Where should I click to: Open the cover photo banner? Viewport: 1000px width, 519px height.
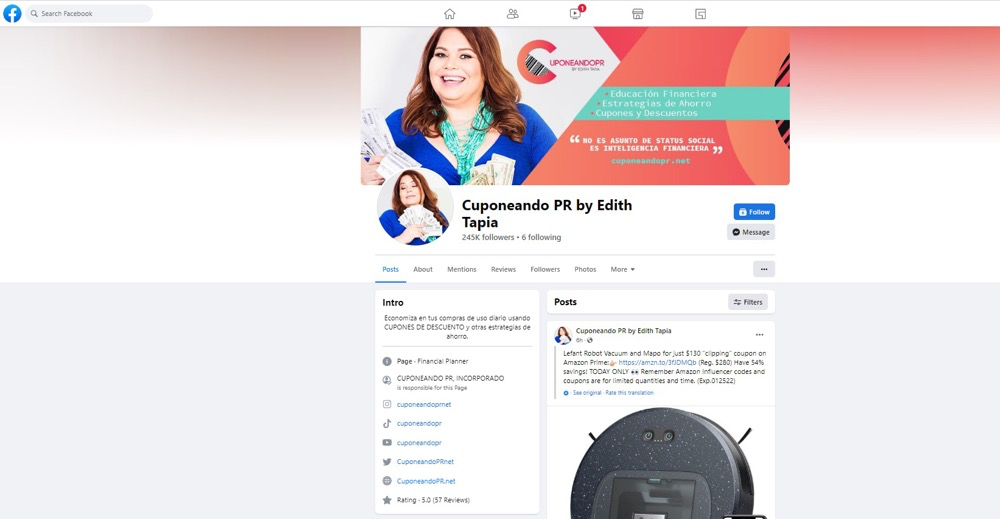[x=575, y=106]
